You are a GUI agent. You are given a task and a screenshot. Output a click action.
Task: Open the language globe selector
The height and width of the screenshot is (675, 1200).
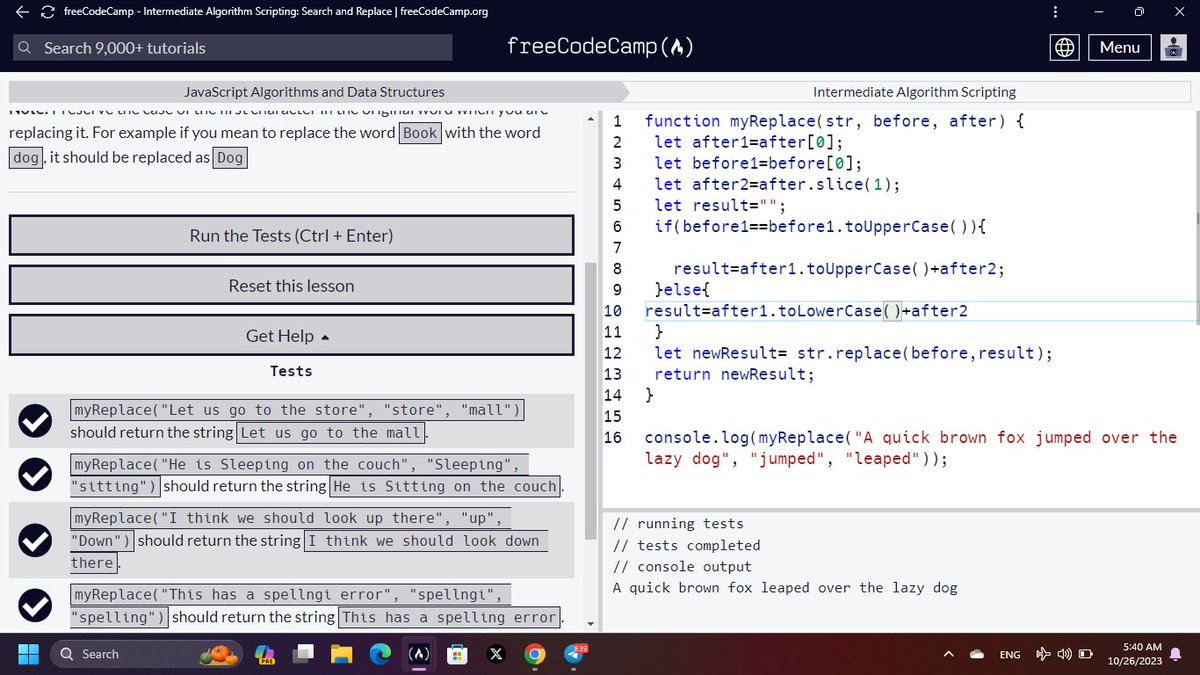[x=1065, y=47]
